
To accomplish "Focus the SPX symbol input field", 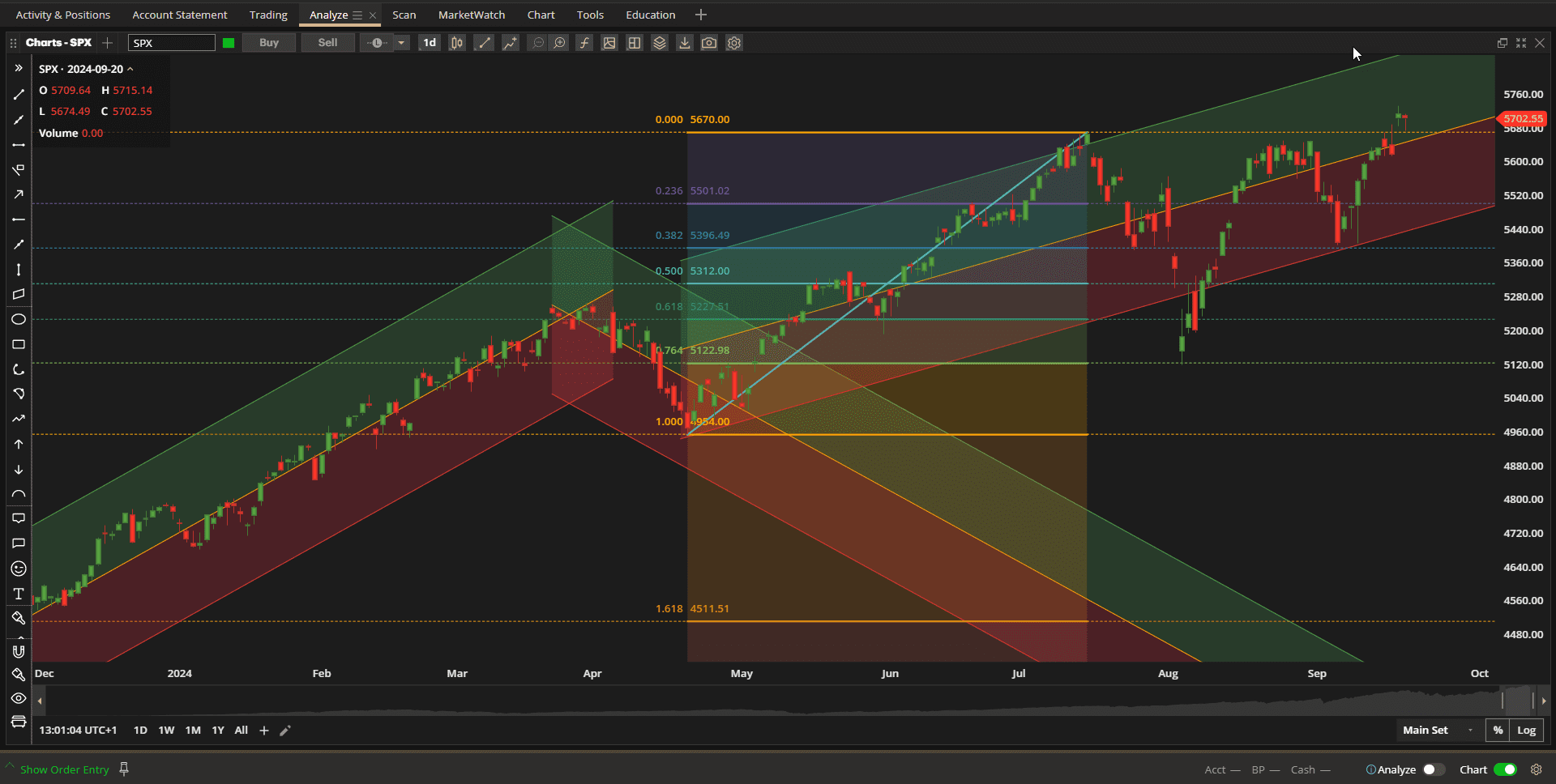I will [171, 43].
